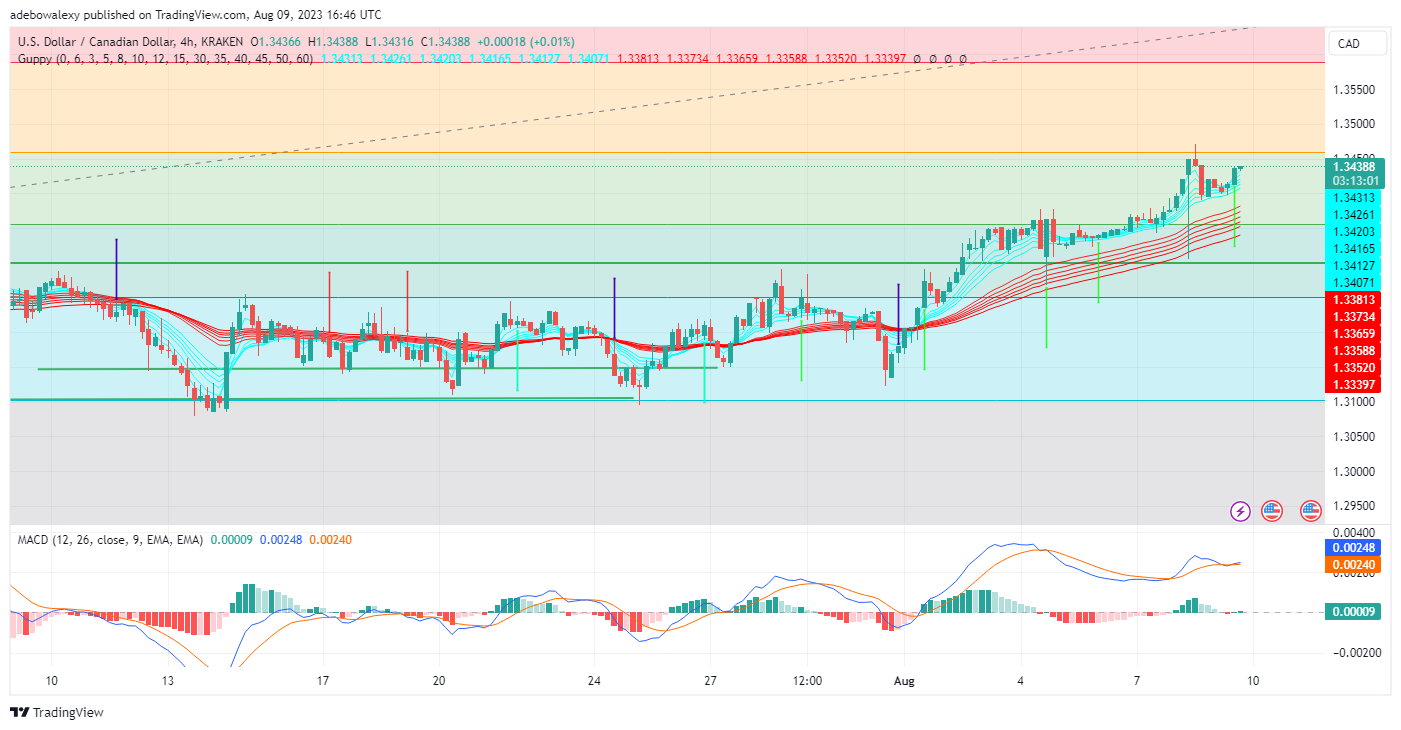Click the purple lightning event icon
The width and height of the screenshot is (1401, 730).
point(1240,511)
